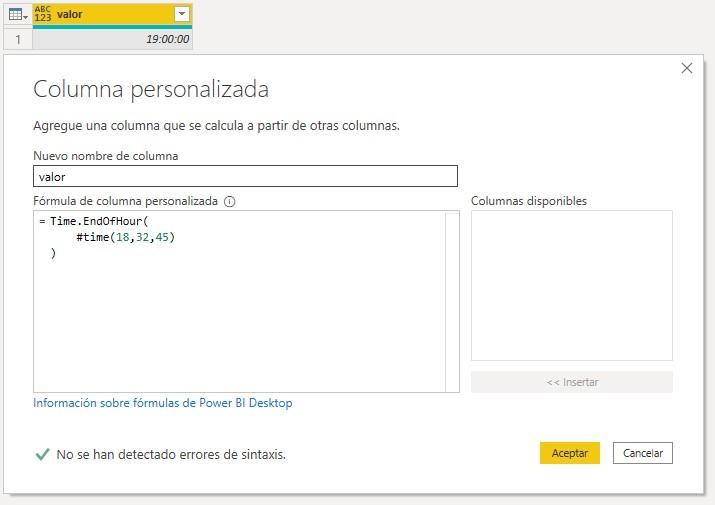
Task: Click the table menu icon in grid corner
Action: (16, 15)
